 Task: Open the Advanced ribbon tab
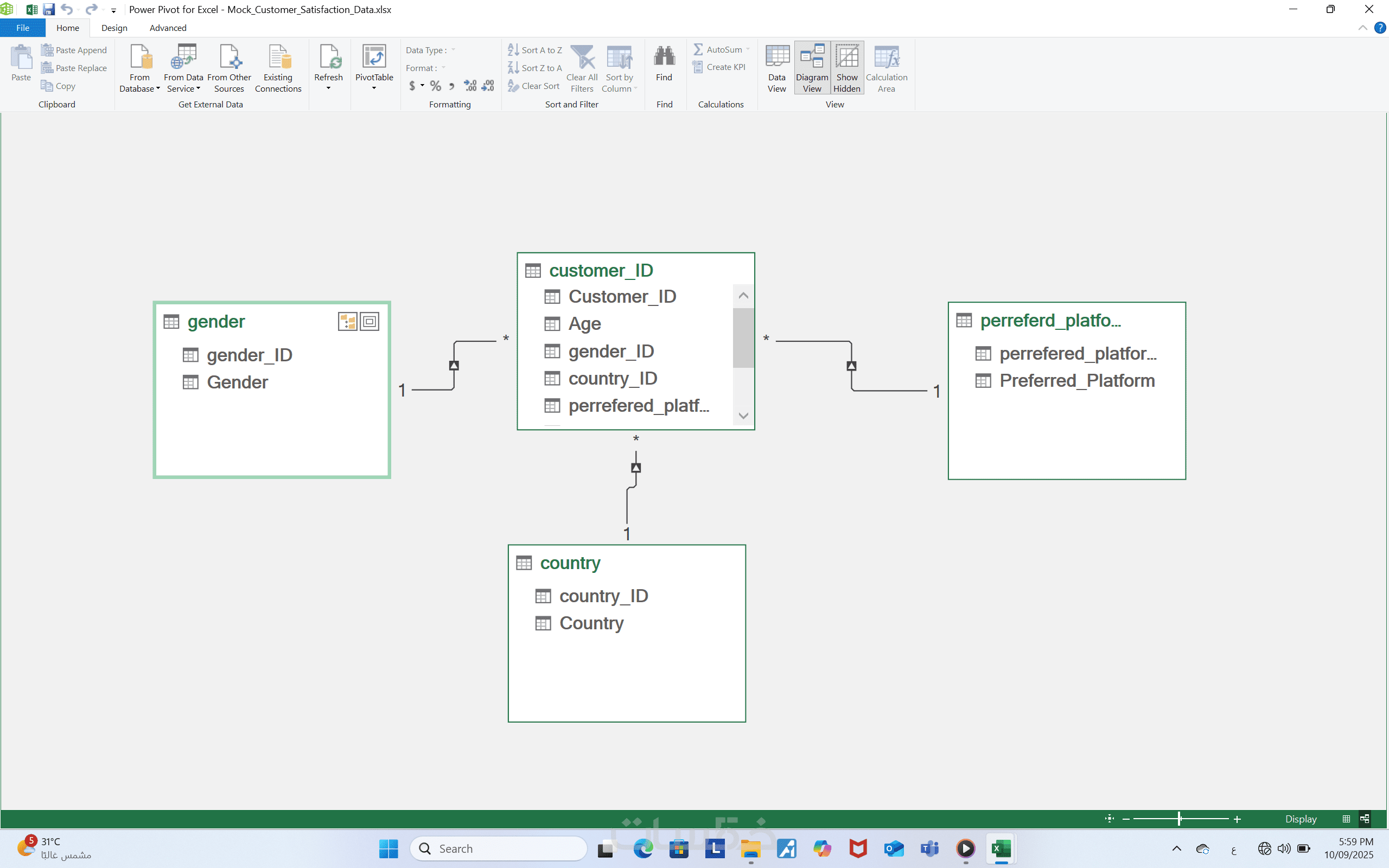pos(168,28)
